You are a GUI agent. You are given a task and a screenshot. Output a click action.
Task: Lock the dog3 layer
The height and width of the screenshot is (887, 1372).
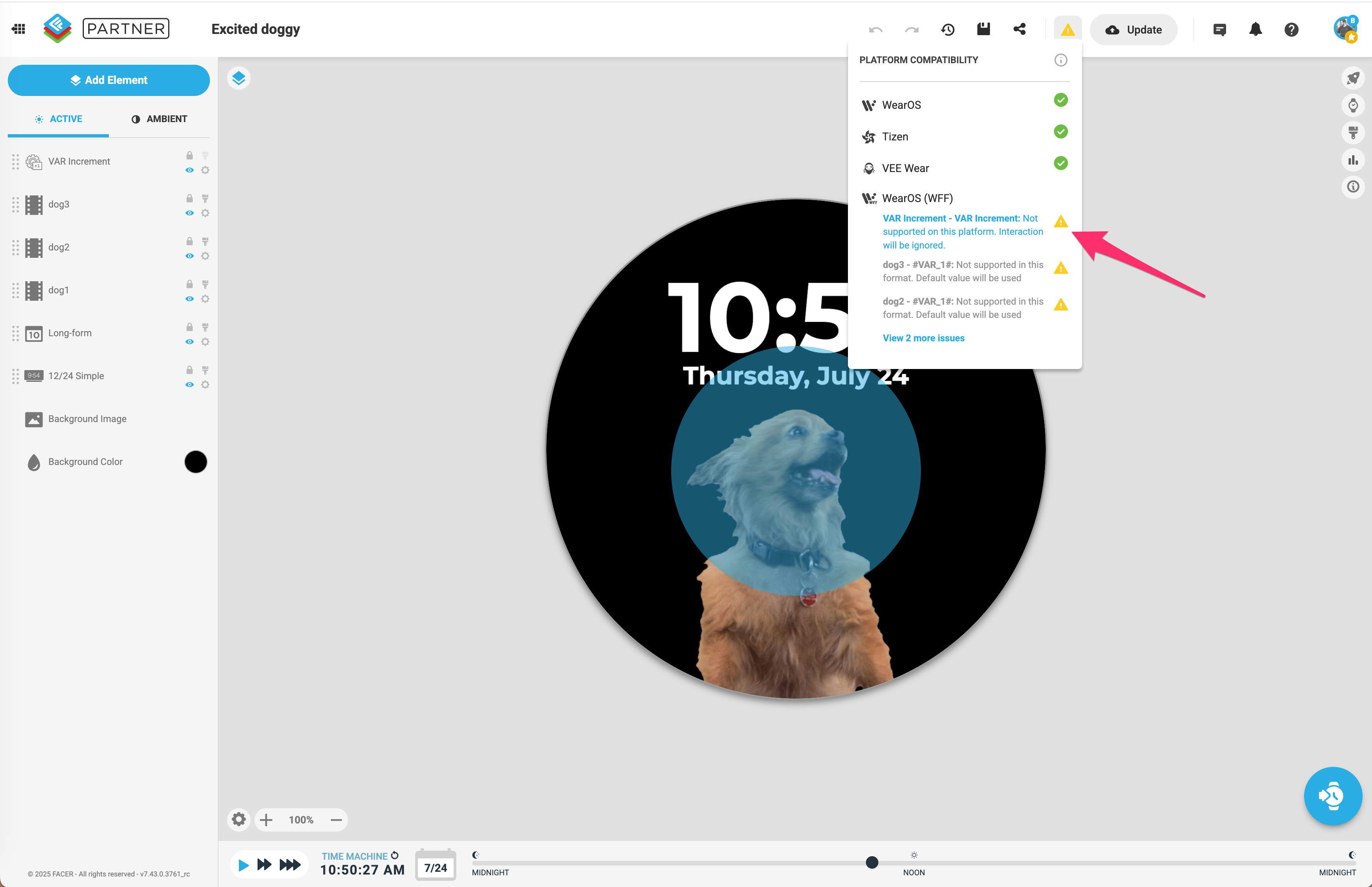pyautogui.click(x=190, y=198)
